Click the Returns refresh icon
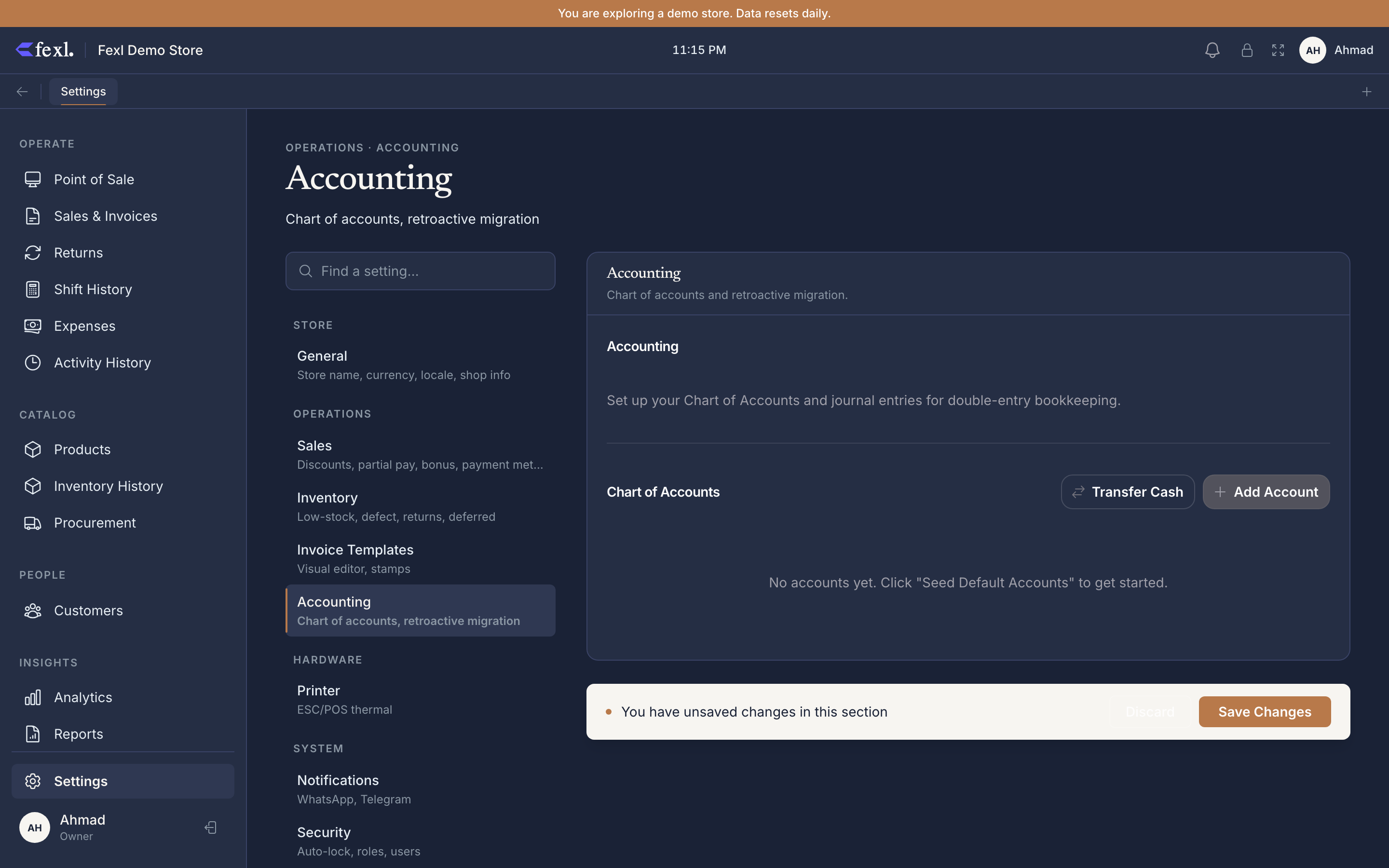The width and height of the screenshot is (1389, 868). [x=33, y=253]
